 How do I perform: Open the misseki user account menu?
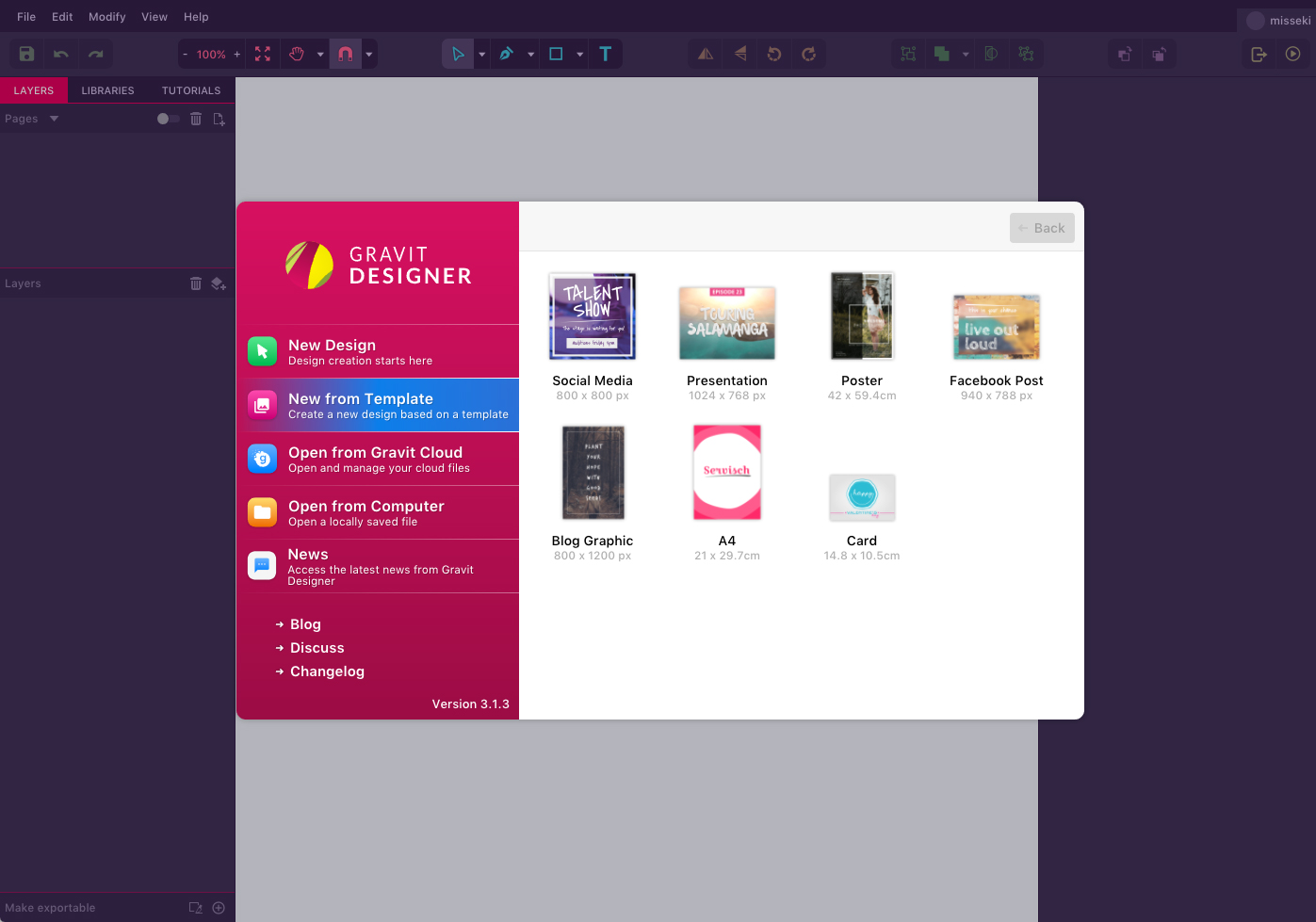pos(1278,21)
